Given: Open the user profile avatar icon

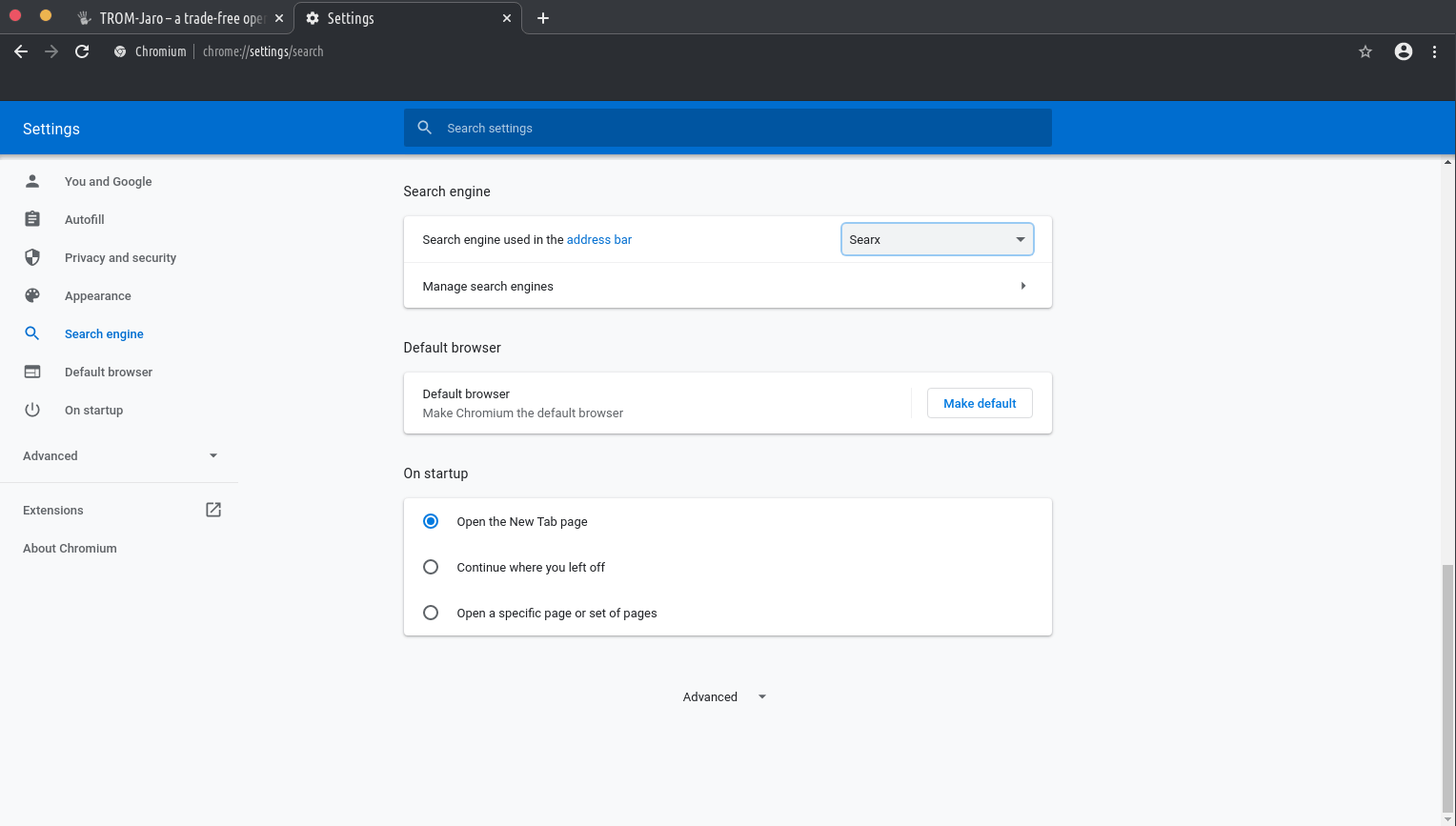Looking at the screenshot, I should coord(1403,51).
